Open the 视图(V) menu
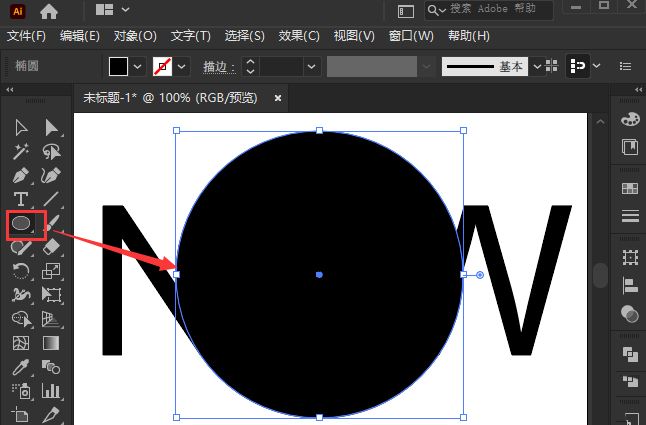This screenshot has height=425, width=646. pos(354,36)
